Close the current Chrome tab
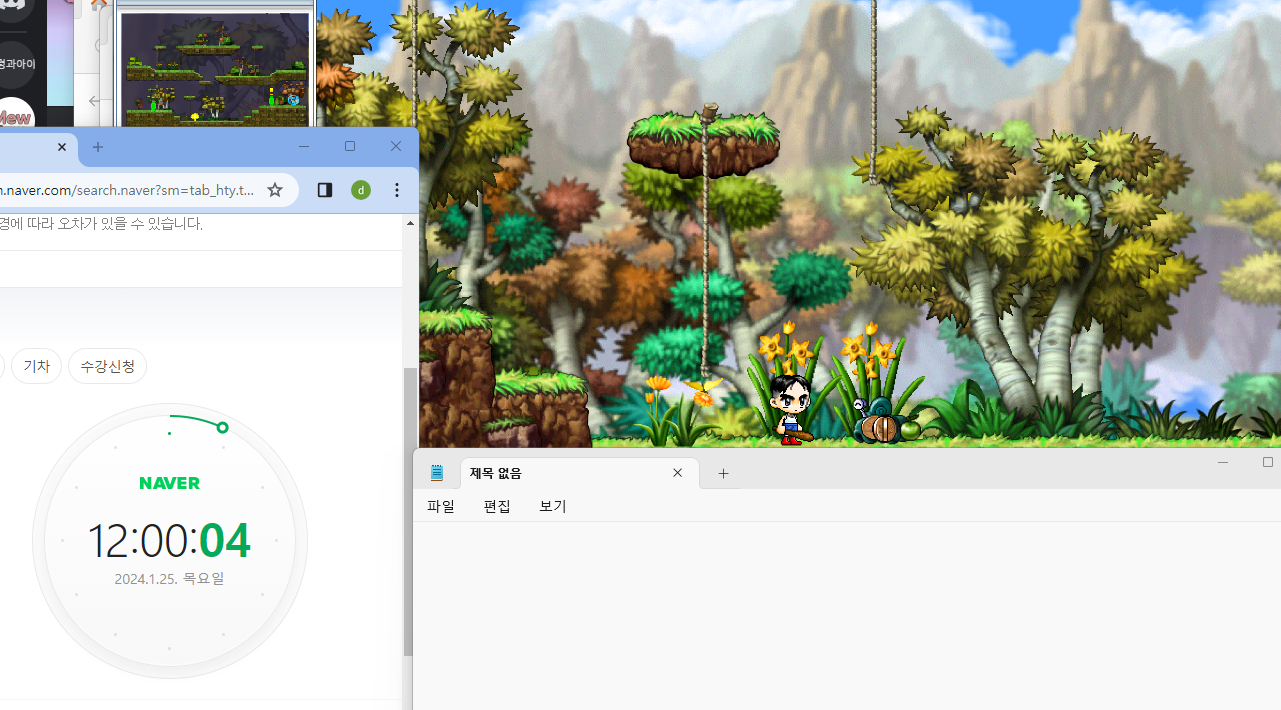 click(x=62, y=147)
